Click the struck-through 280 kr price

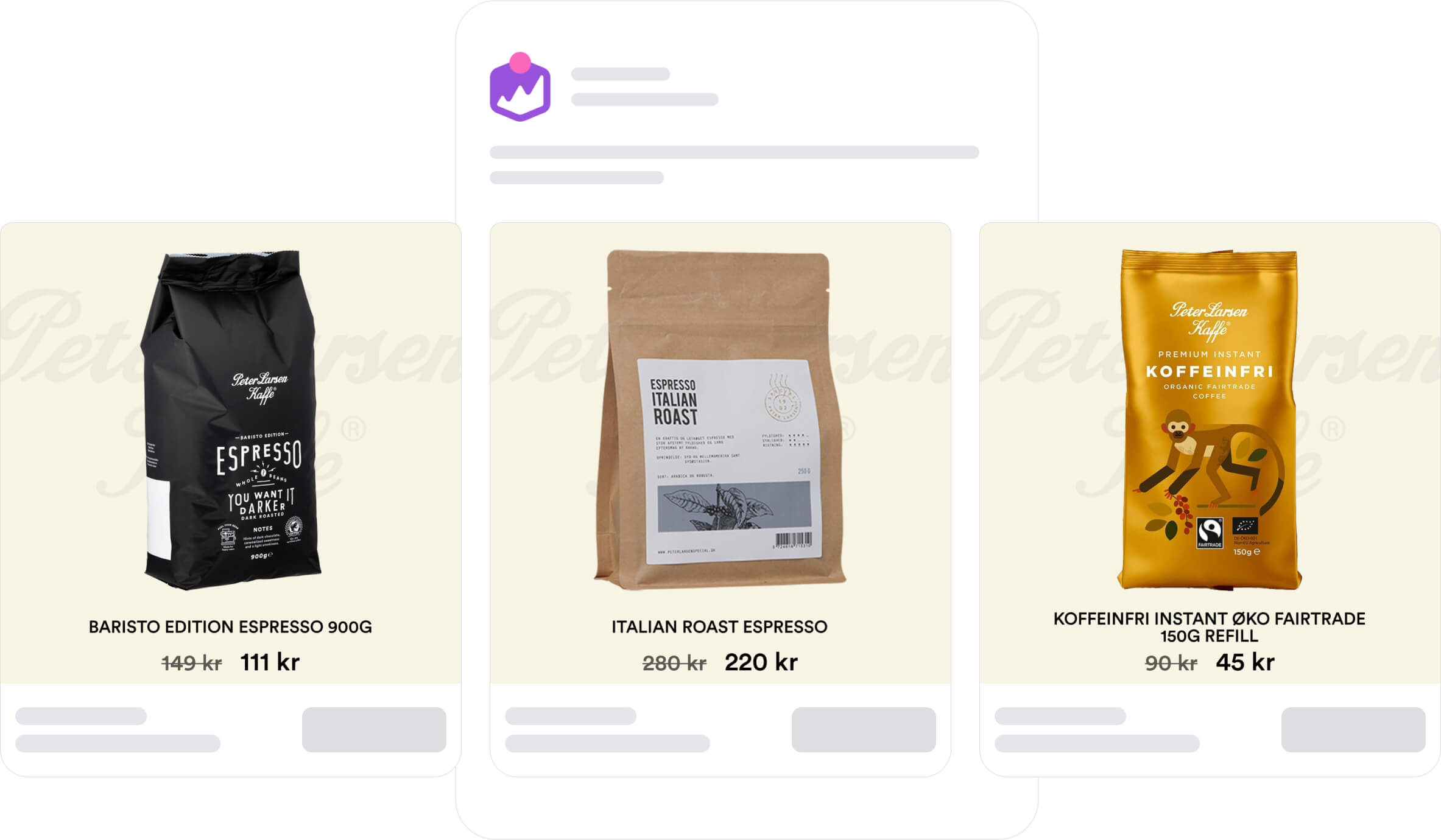[674, 663]
